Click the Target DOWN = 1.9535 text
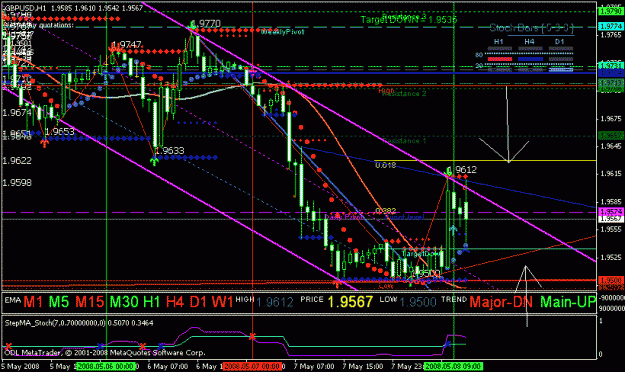The height and width of the screenshot is (372, 625). coord(409,20)
